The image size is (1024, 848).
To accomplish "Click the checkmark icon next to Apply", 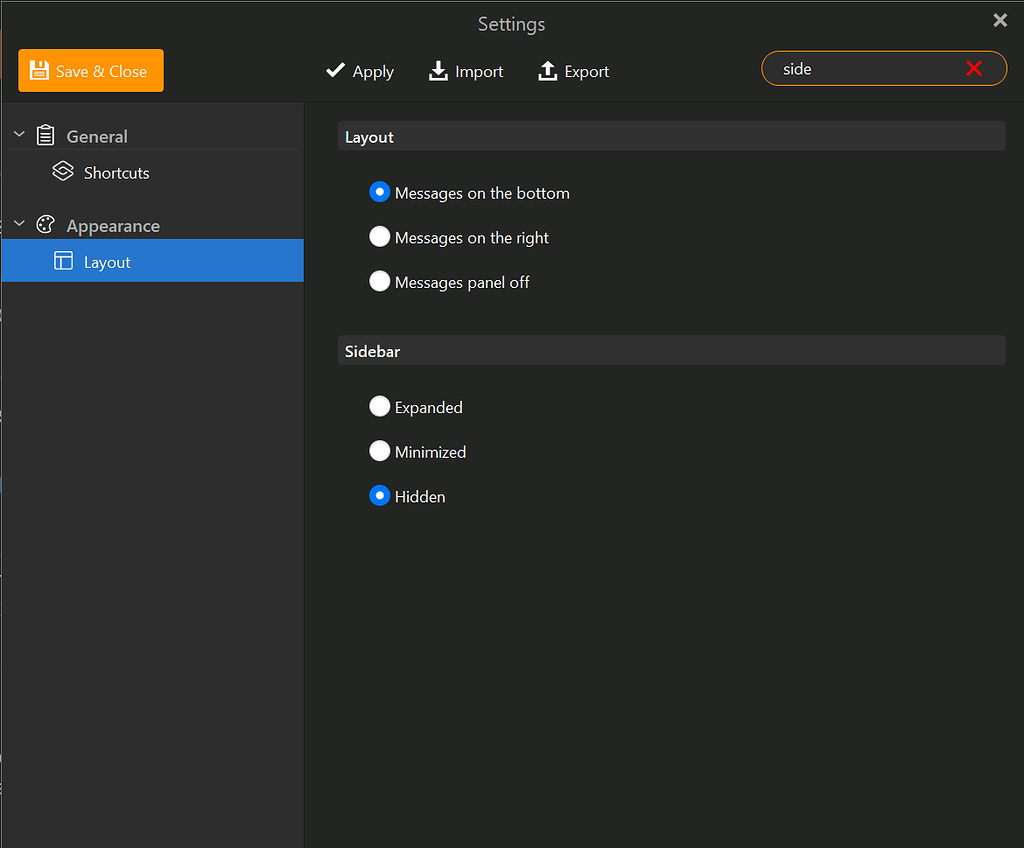I will coord(335,71).
